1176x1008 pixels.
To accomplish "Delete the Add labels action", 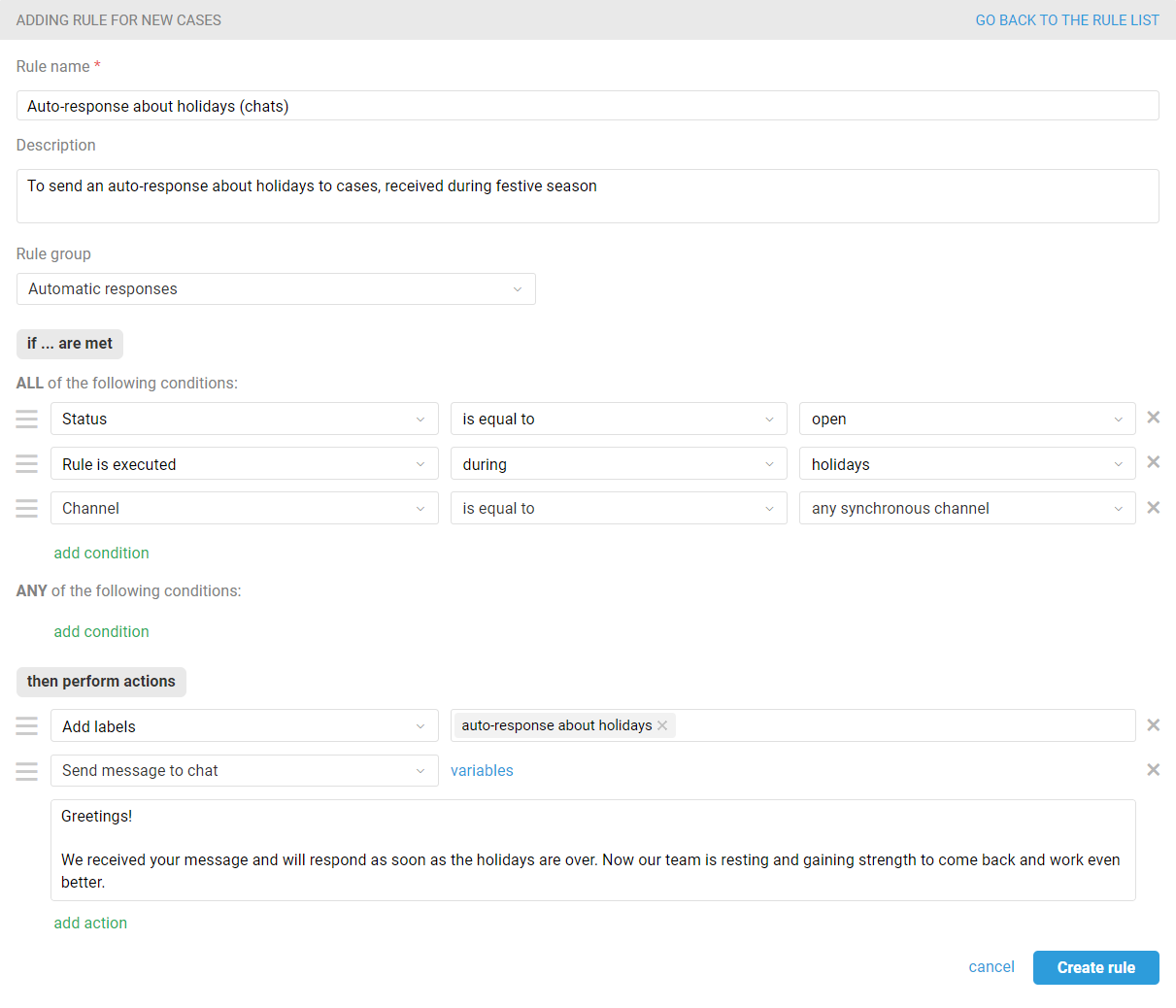I will (1153, 725).
